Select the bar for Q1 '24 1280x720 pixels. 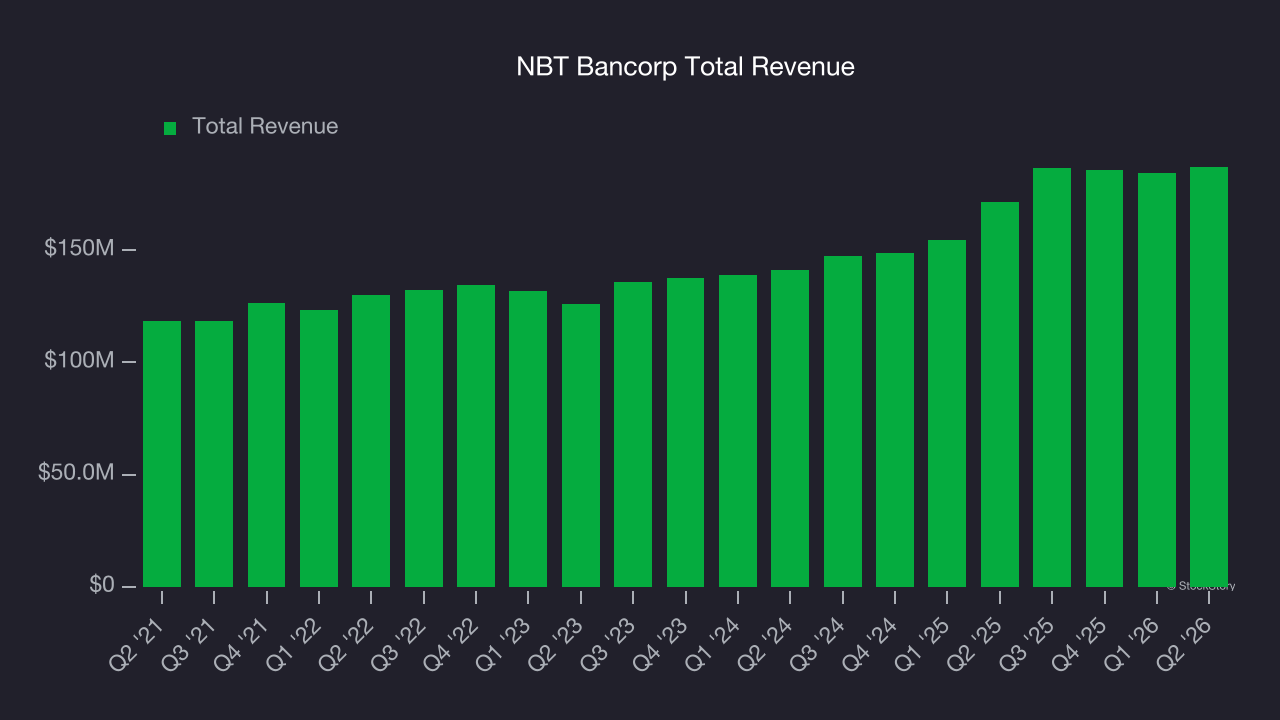[738, 431]
